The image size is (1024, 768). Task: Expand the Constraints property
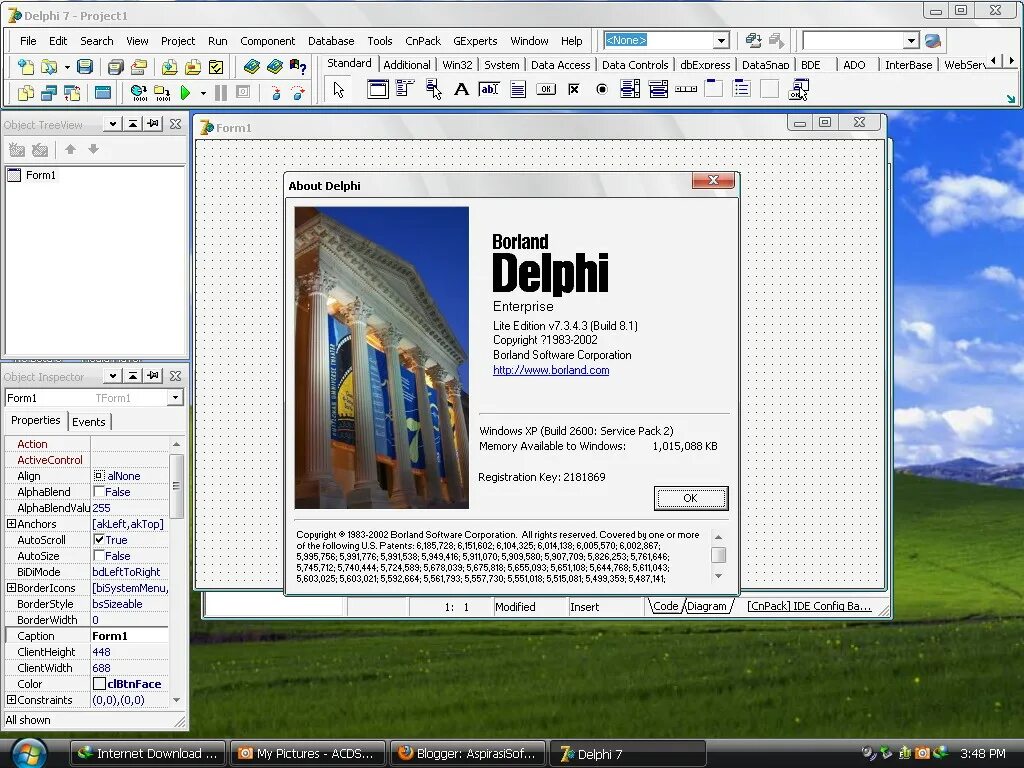click(x=11, y=699)
